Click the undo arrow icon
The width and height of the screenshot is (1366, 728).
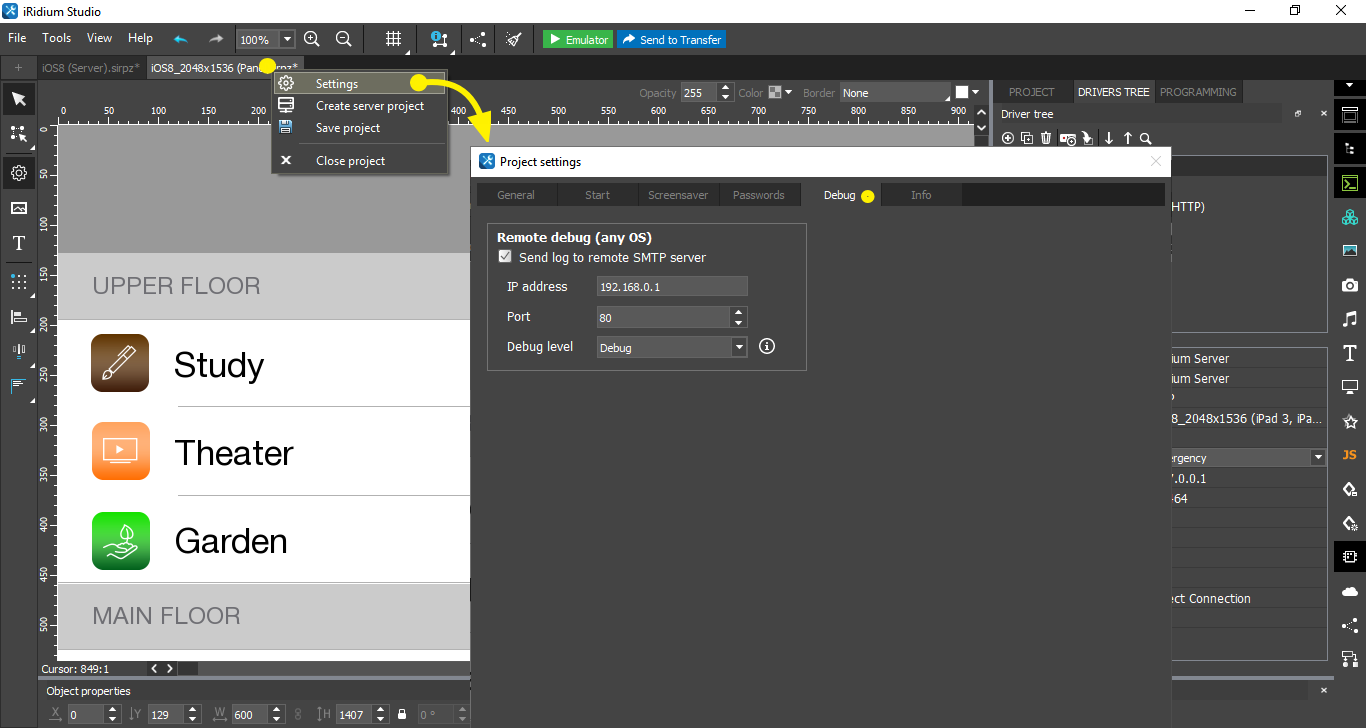(180, 39)
